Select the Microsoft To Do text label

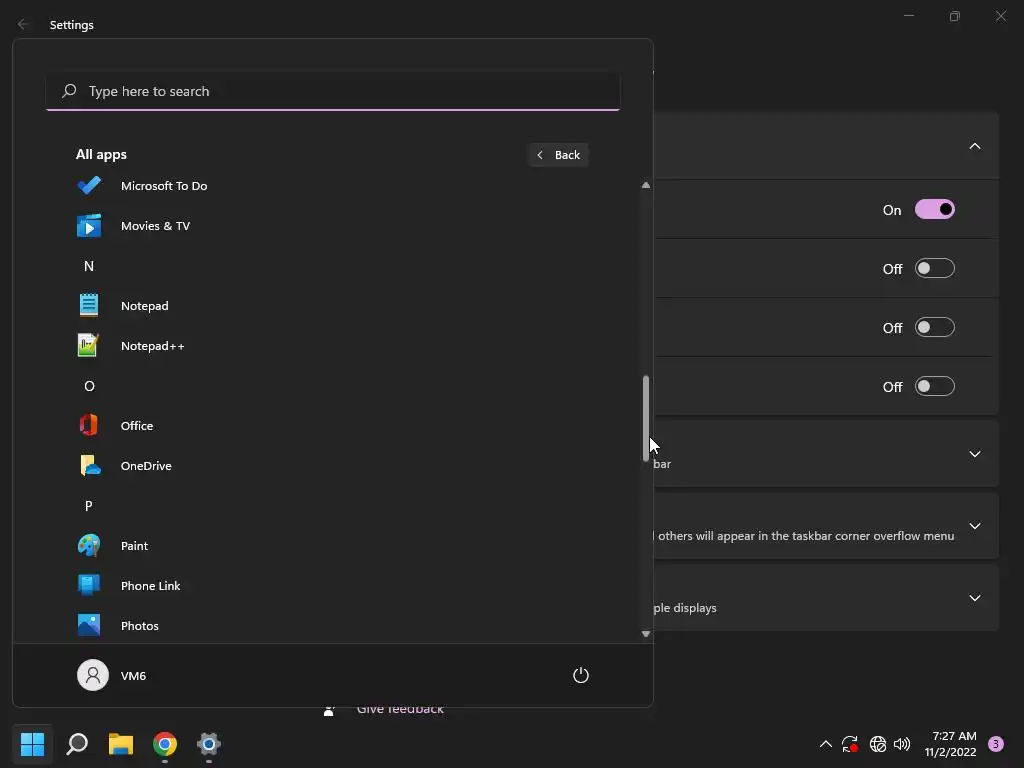(164, 185)
